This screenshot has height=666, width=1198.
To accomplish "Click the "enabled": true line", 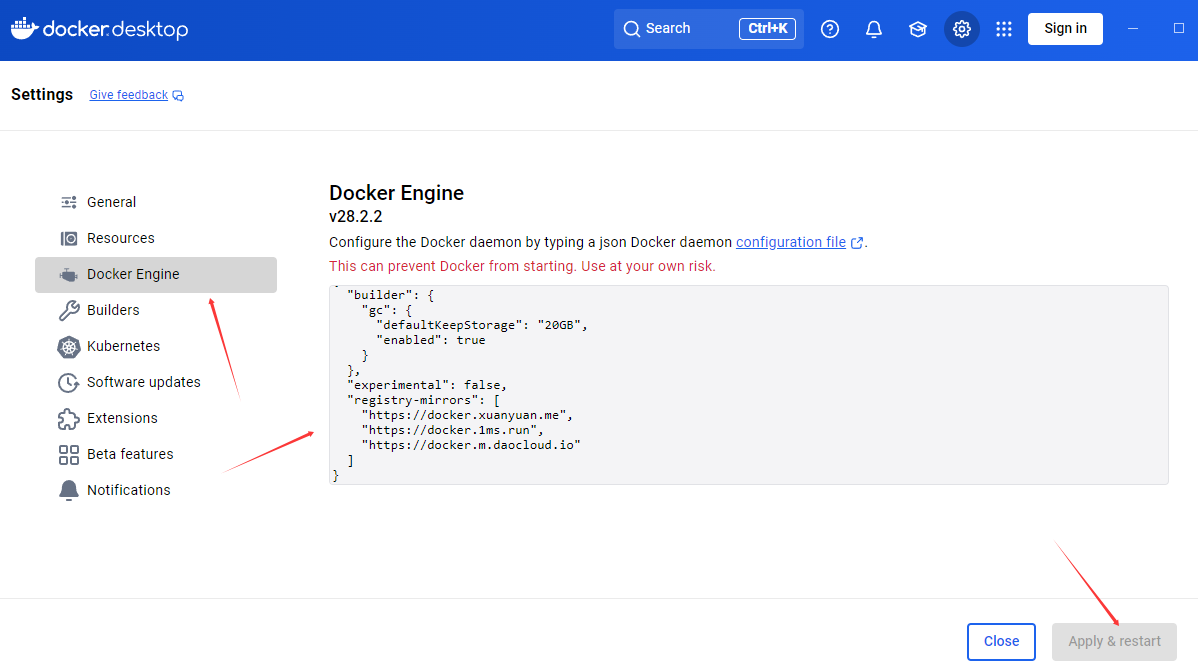I will click(430, 340).
